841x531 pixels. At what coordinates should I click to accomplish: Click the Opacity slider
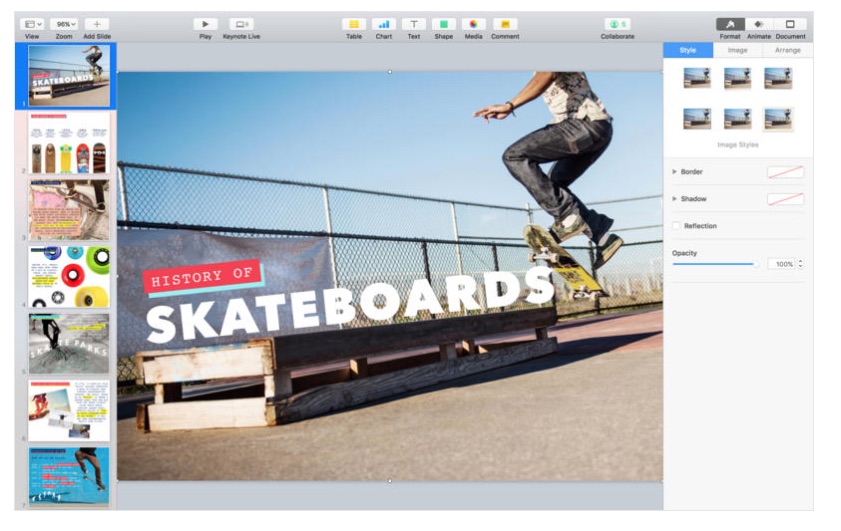(x=715, y=264)
